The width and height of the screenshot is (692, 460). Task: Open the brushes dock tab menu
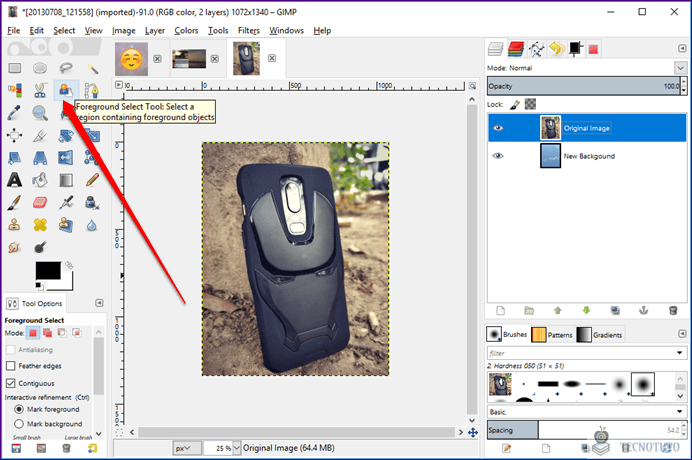pos(682,334)
